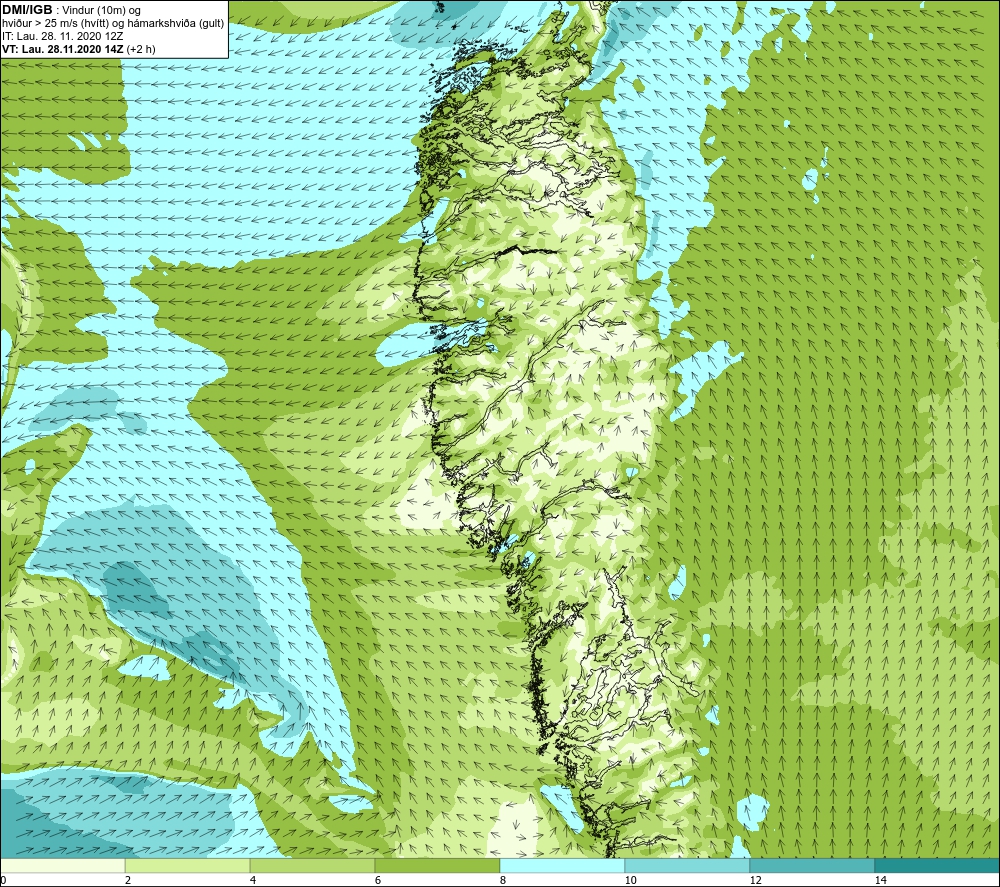Click the '(+2 h)' forecast offset text
Viewport: 1000px width, 887px height.
pyautogui.click(x=141, y=49)
